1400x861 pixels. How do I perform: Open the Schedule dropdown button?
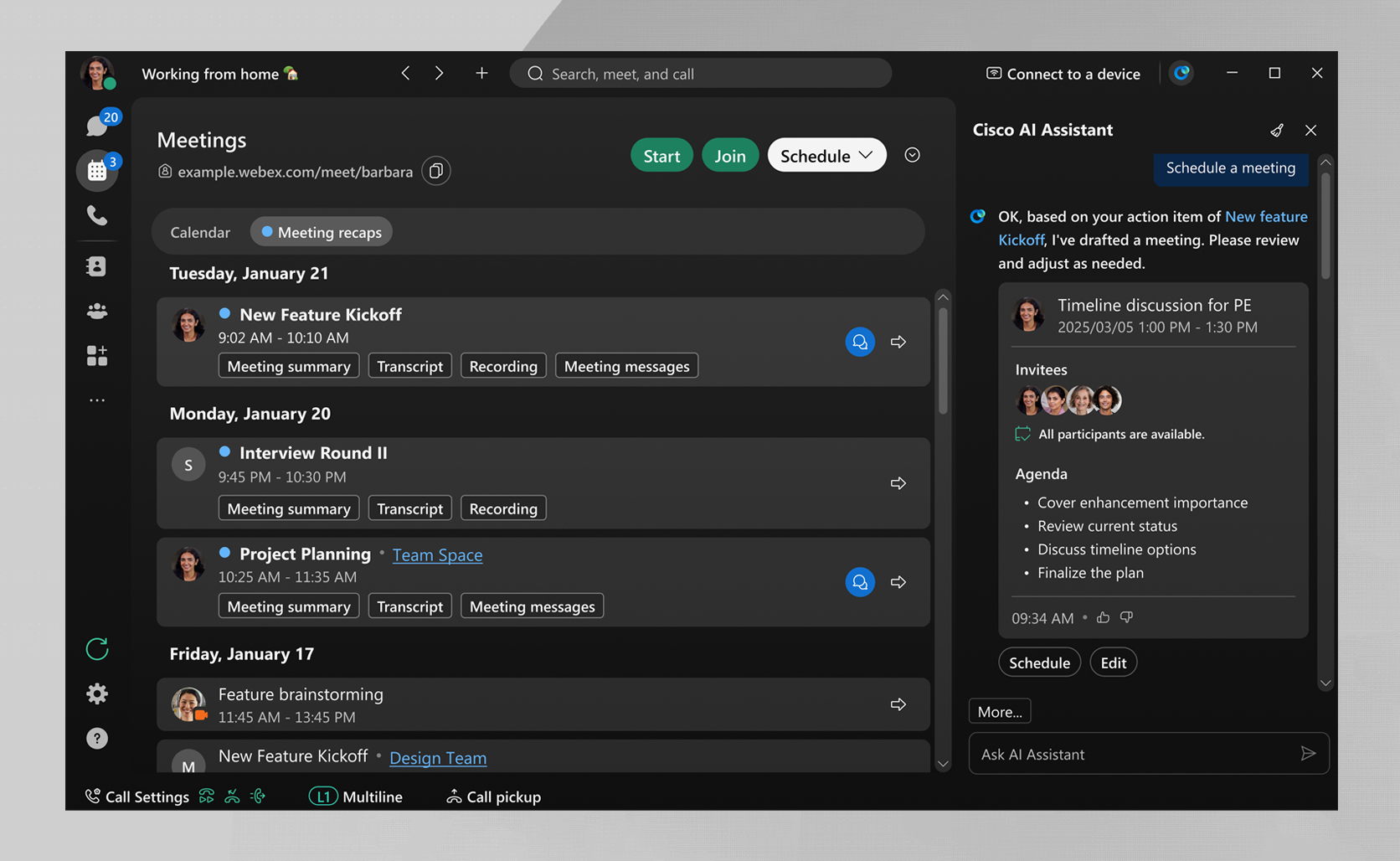click(827, 156)
